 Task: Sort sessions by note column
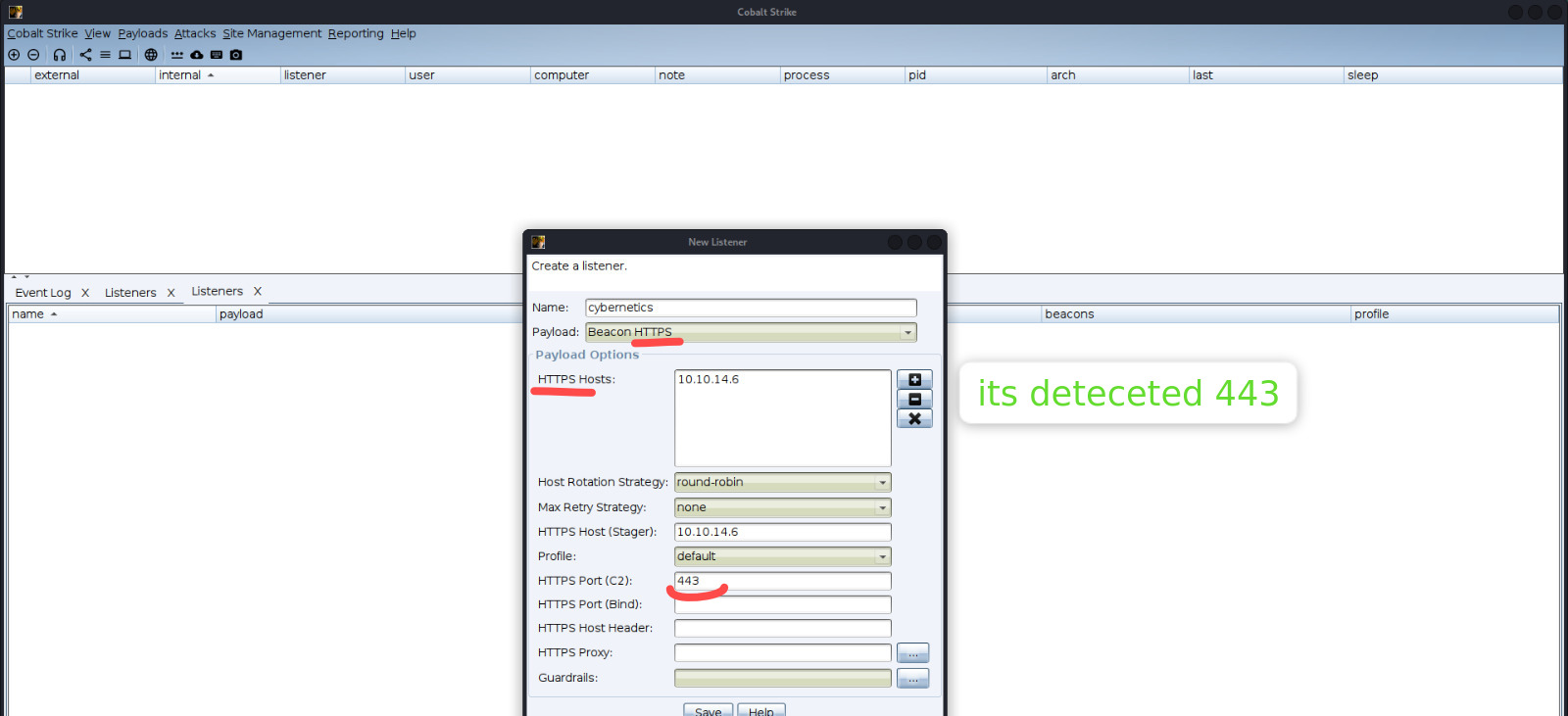point(716,75)
